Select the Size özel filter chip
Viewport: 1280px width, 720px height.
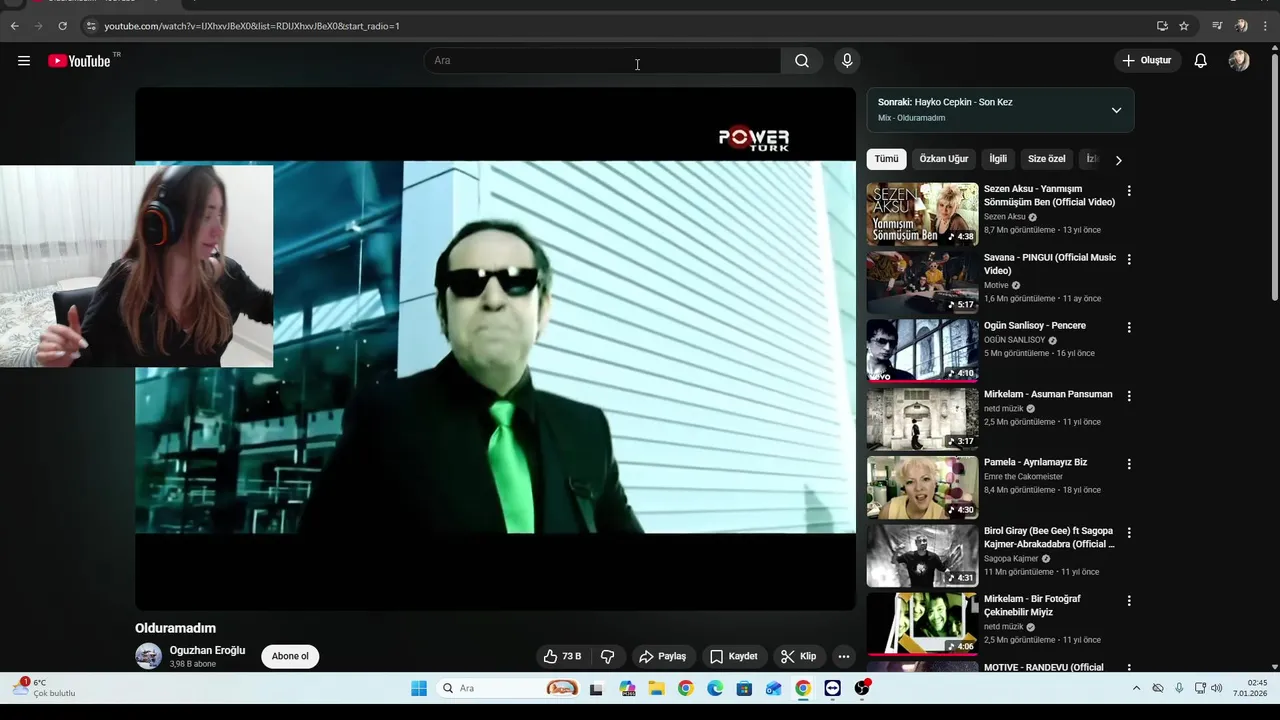tap(1047, 159)
